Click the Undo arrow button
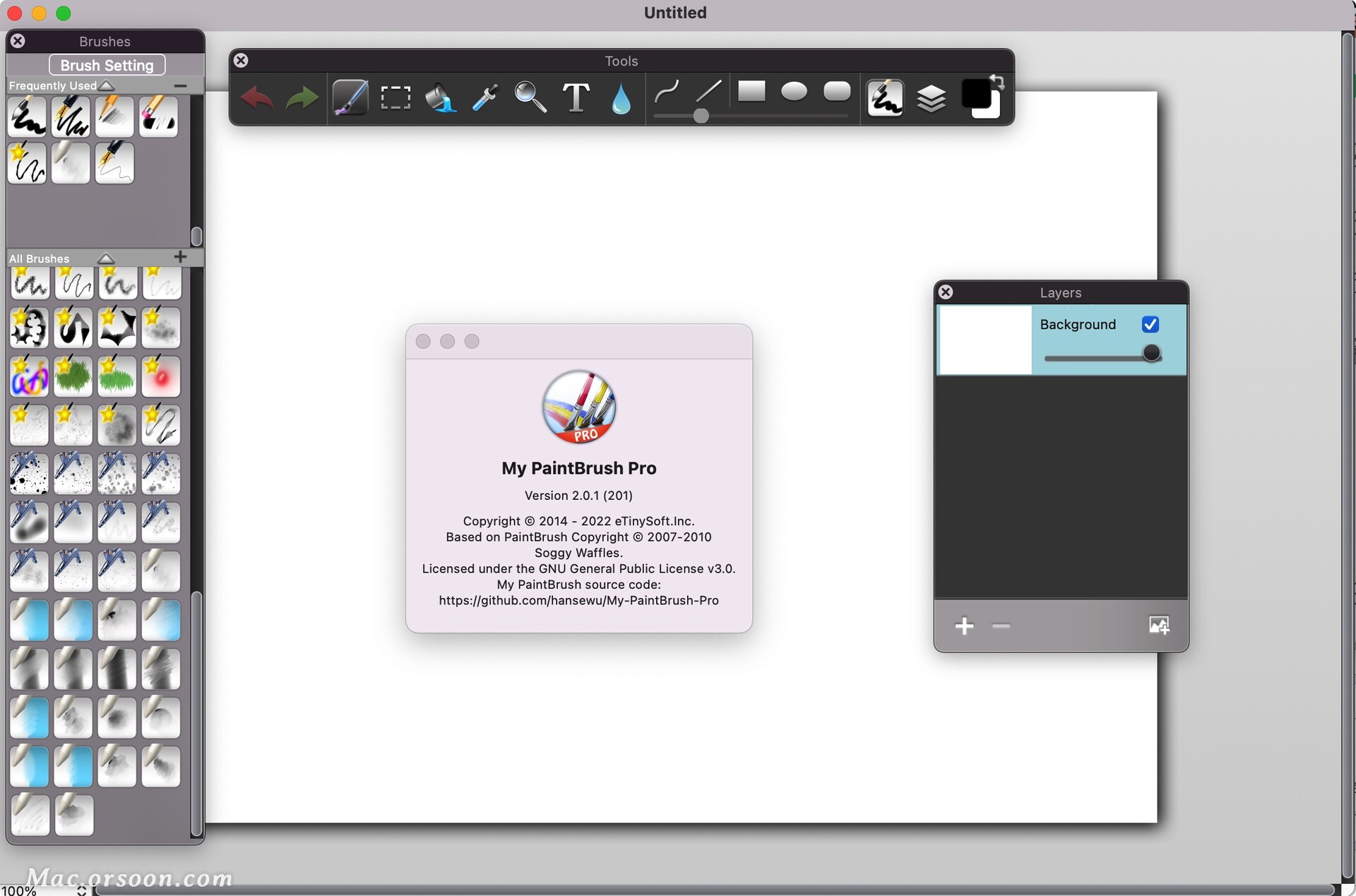This screenshot has width=1356, height=896. [257, 98]
